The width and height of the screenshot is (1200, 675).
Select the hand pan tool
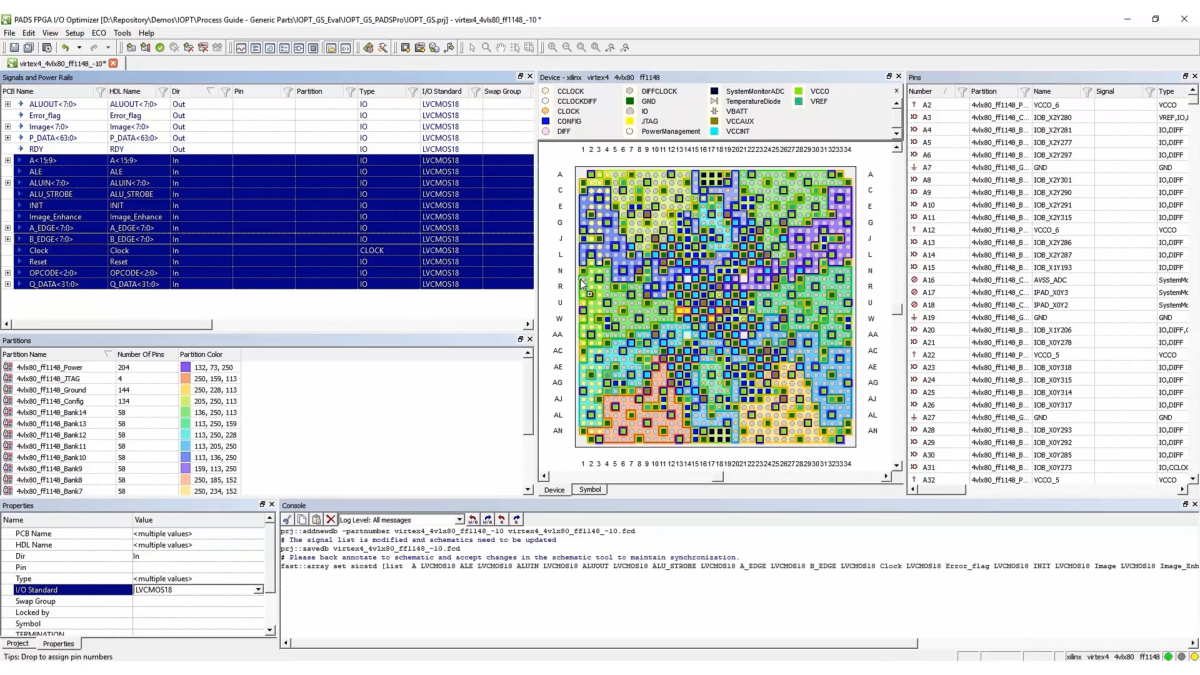pos(500,47)
